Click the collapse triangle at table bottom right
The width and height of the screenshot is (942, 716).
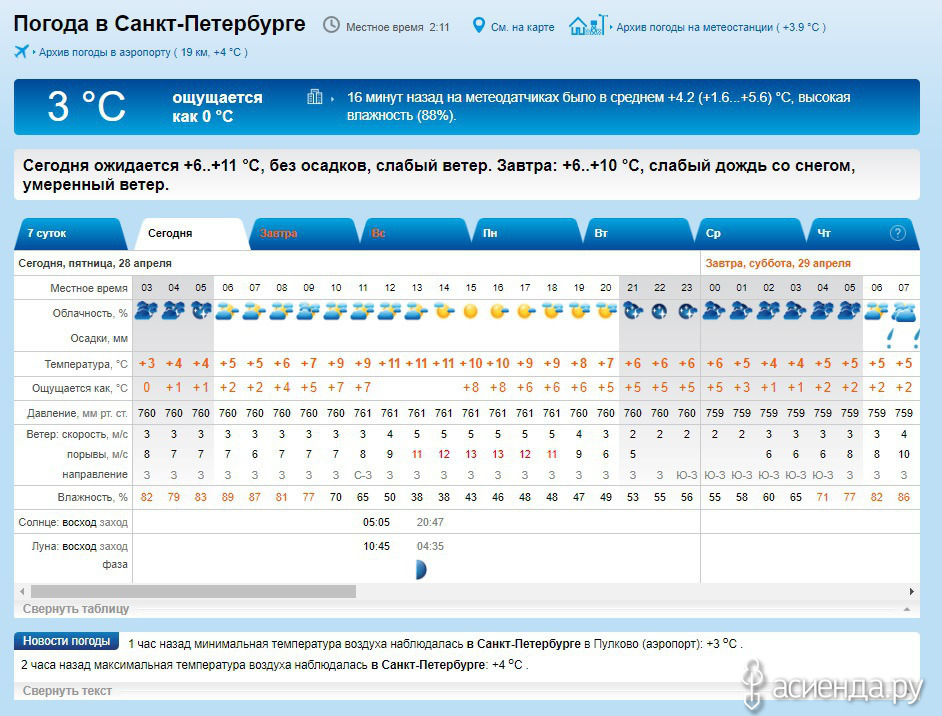(907, 609)
